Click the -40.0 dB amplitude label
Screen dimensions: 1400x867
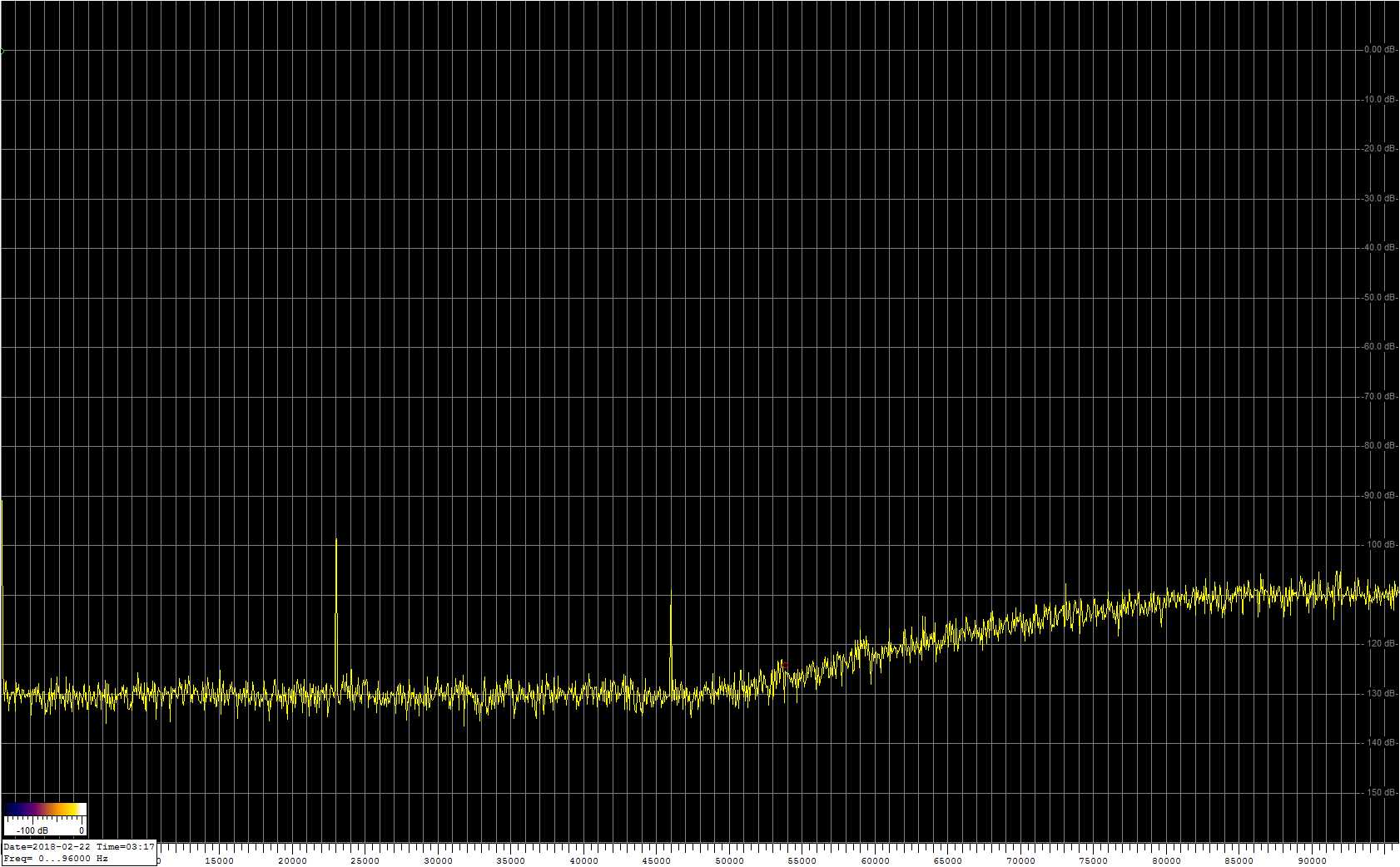coord(1379,248)
